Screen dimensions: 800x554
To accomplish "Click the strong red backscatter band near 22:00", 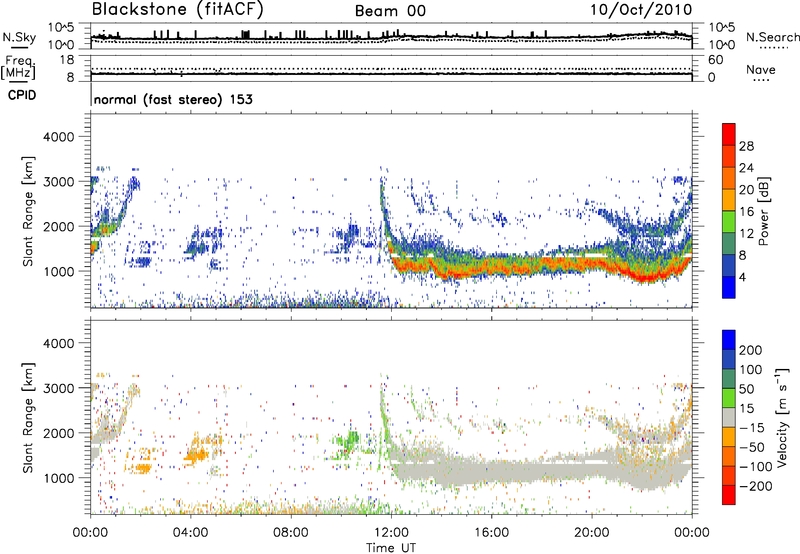I will 645,276.
